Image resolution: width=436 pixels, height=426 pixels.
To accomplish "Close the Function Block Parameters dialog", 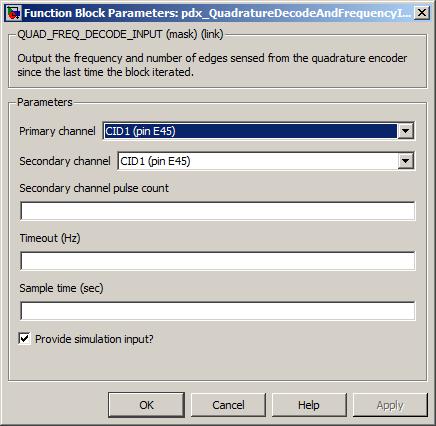I will coord(422,13).
